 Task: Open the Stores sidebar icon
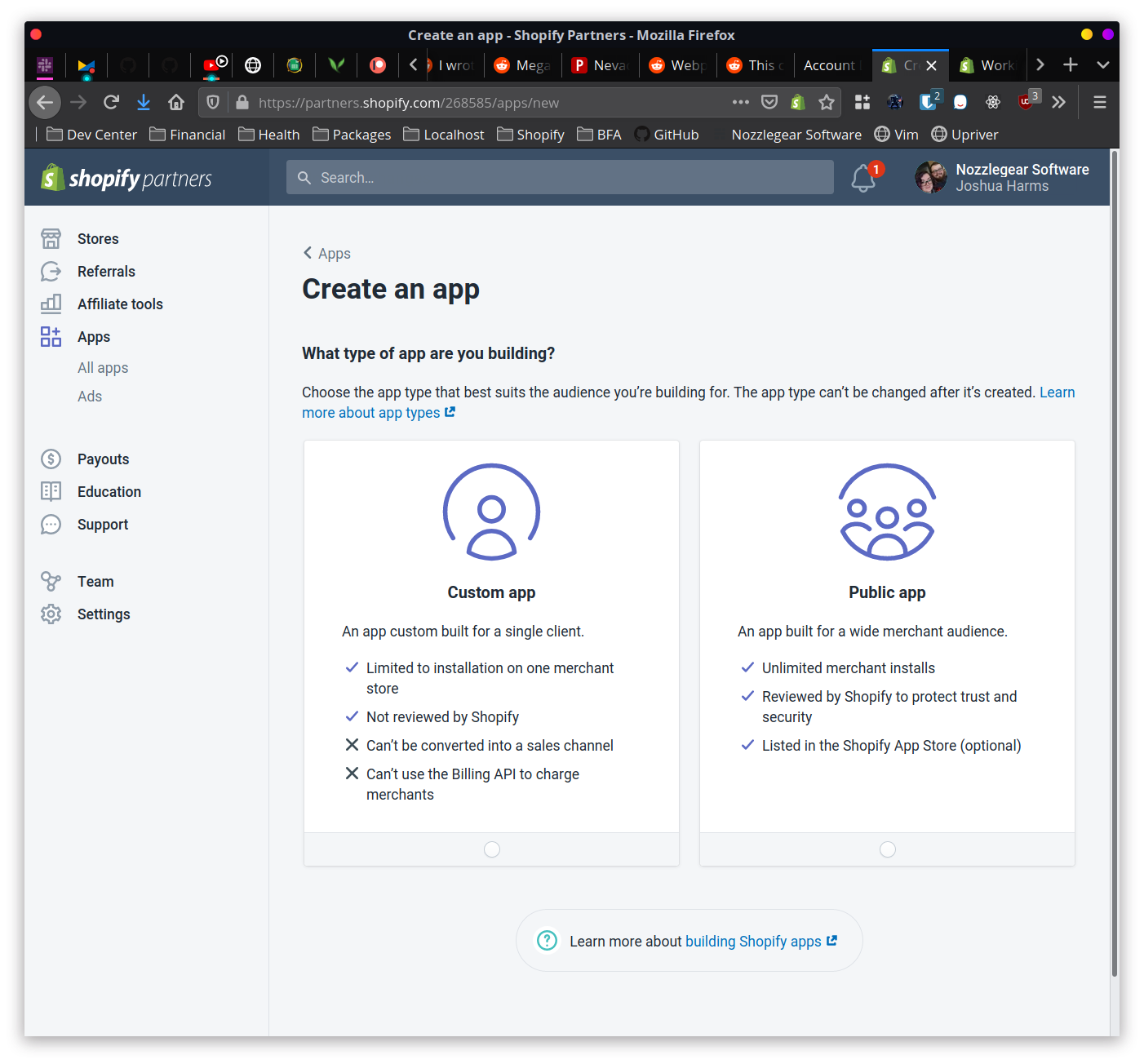[x=51, y=238]
